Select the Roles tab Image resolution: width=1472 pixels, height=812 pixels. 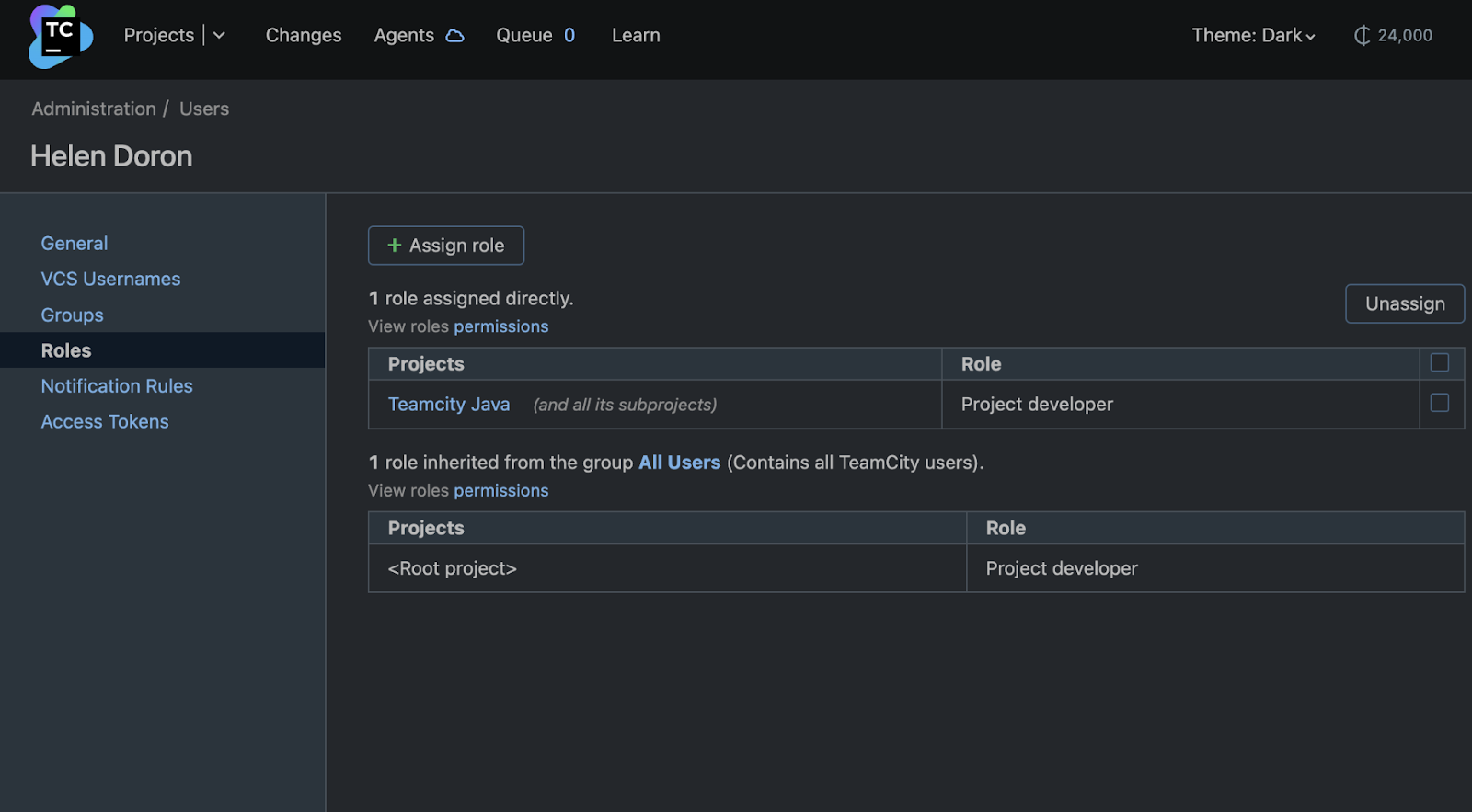(x=163, y=350)
